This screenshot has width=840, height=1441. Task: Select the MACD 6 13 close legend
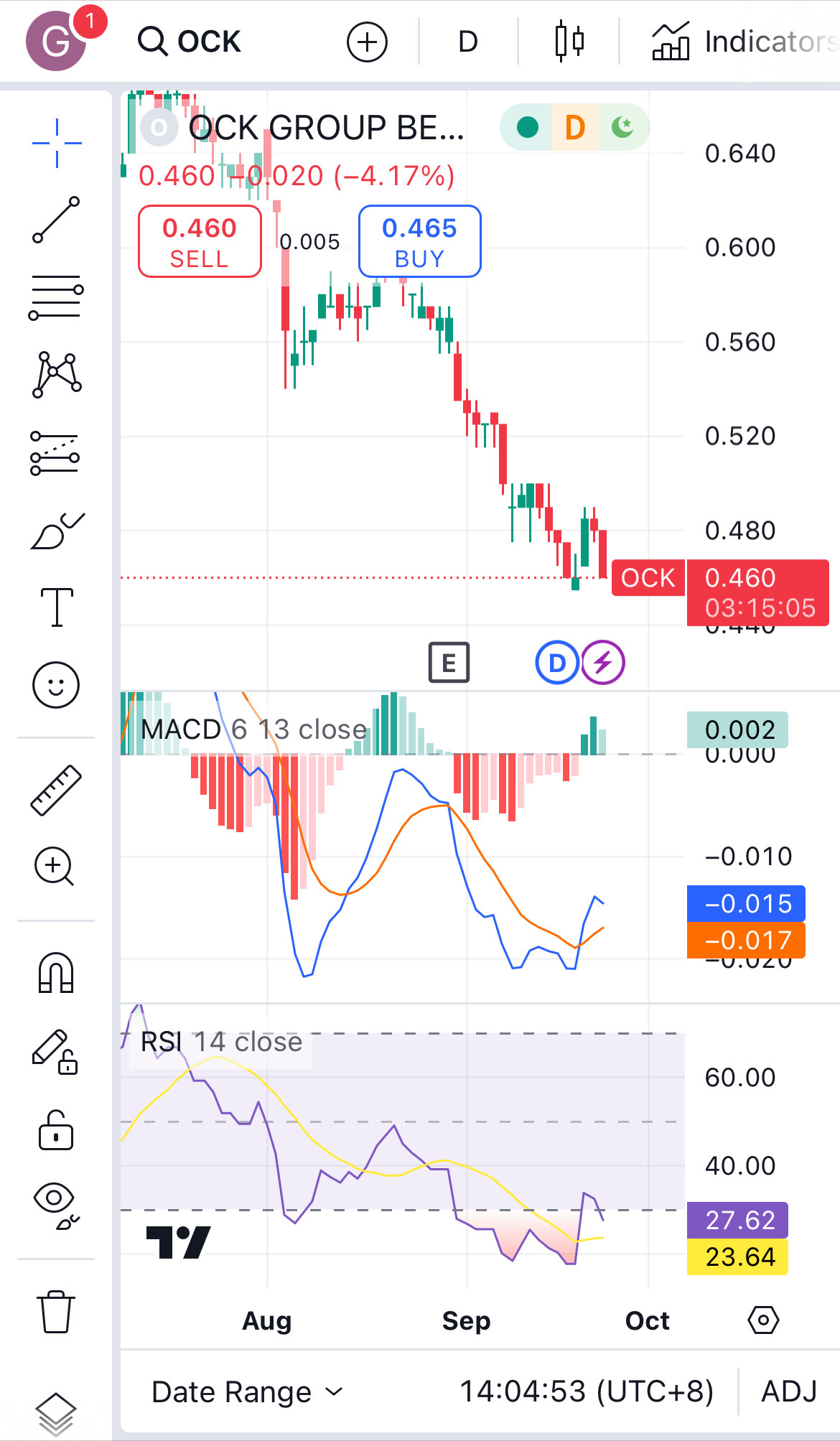point(254,729)
